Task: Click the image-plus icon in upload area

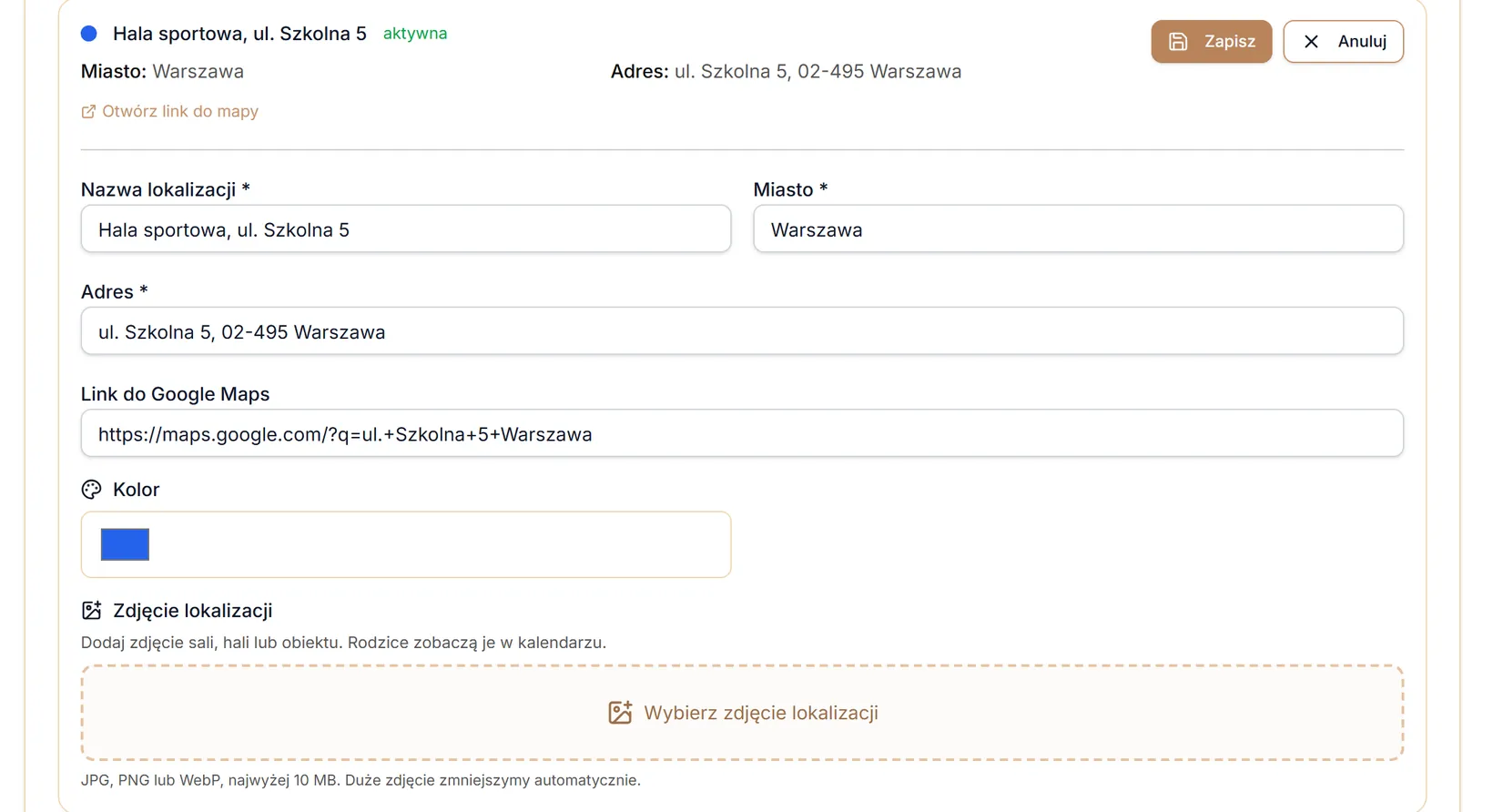Action: 620,713
